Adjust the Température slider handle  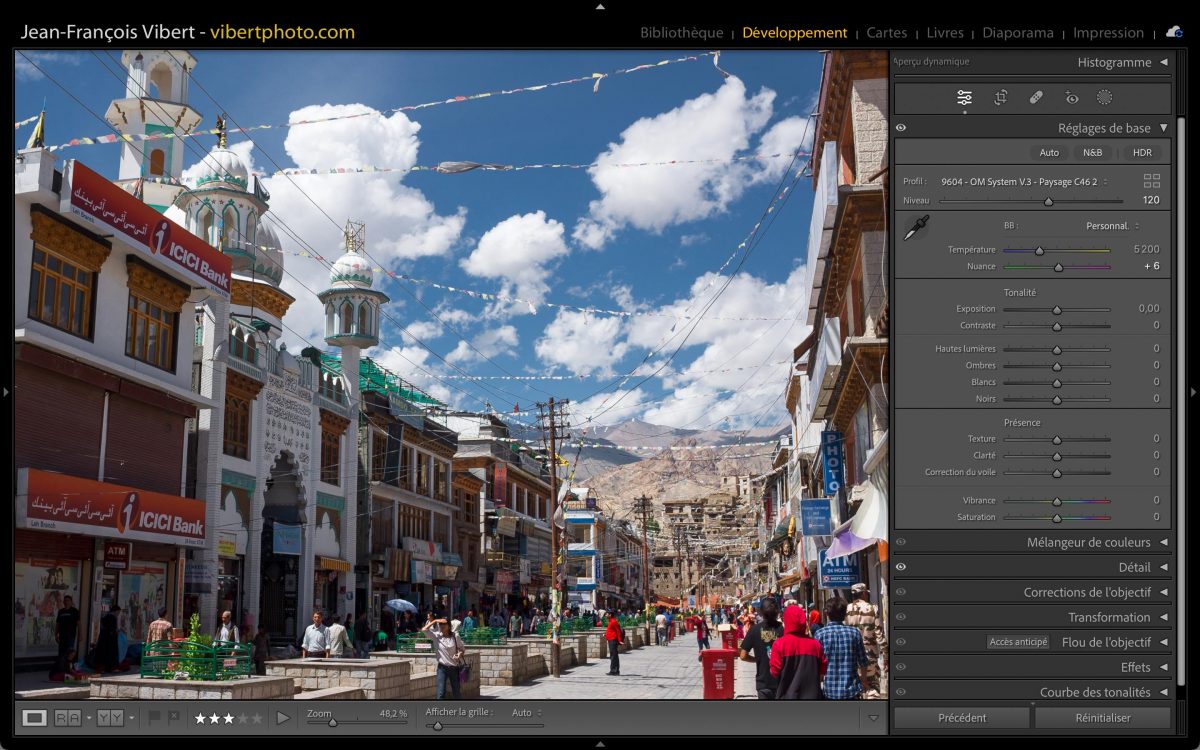point(1039,250)
